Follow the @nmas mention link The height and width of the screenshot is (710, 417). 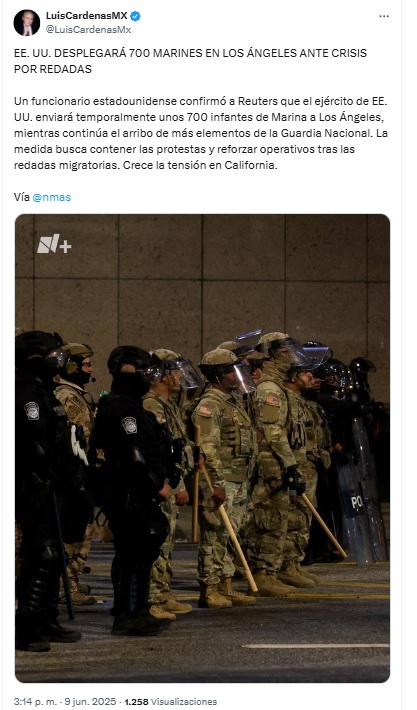52,197
